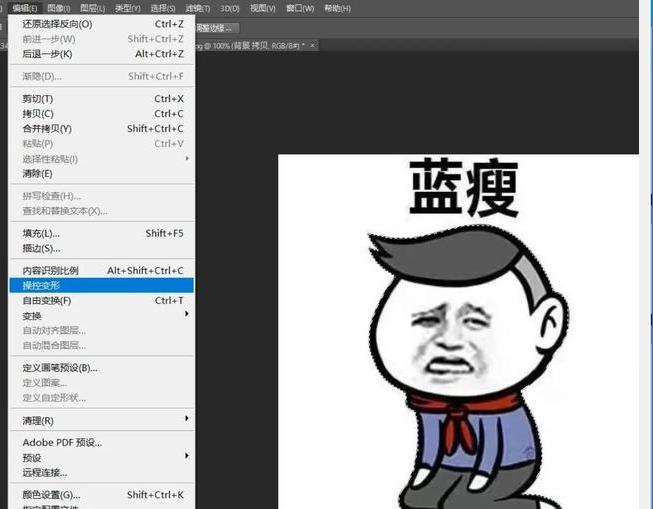Expand the 预设 submenu

tap(102, 458)
